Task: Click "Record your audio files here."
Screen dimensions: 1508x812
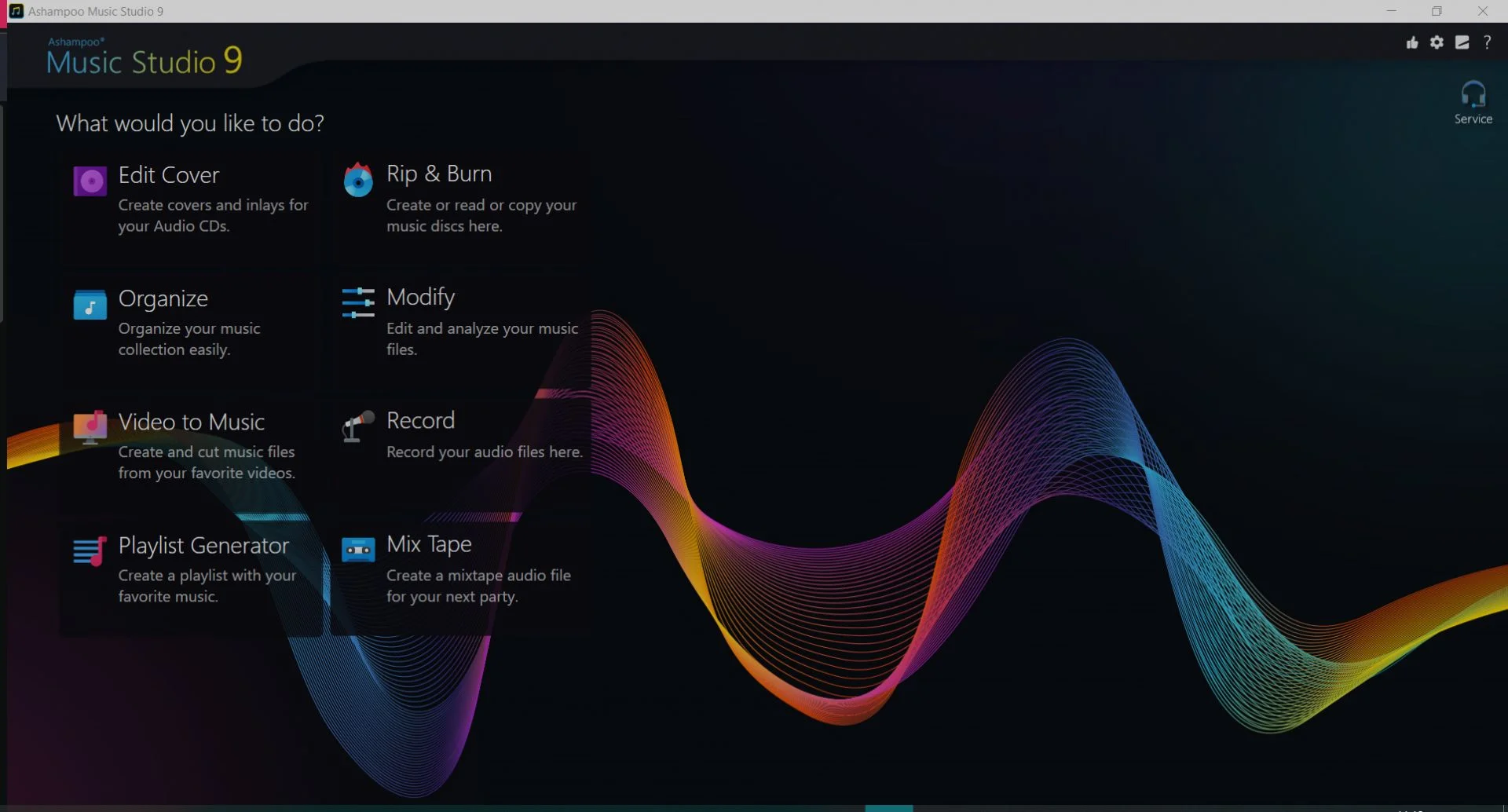Action: click(x=485, y=452)
